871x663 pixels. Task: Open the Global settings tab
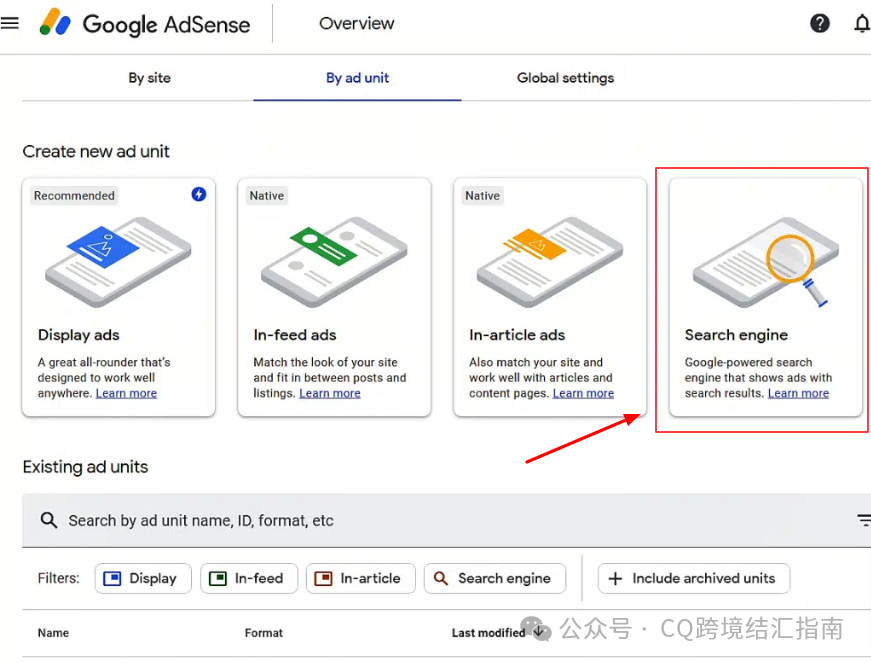[x=565, y=78]
